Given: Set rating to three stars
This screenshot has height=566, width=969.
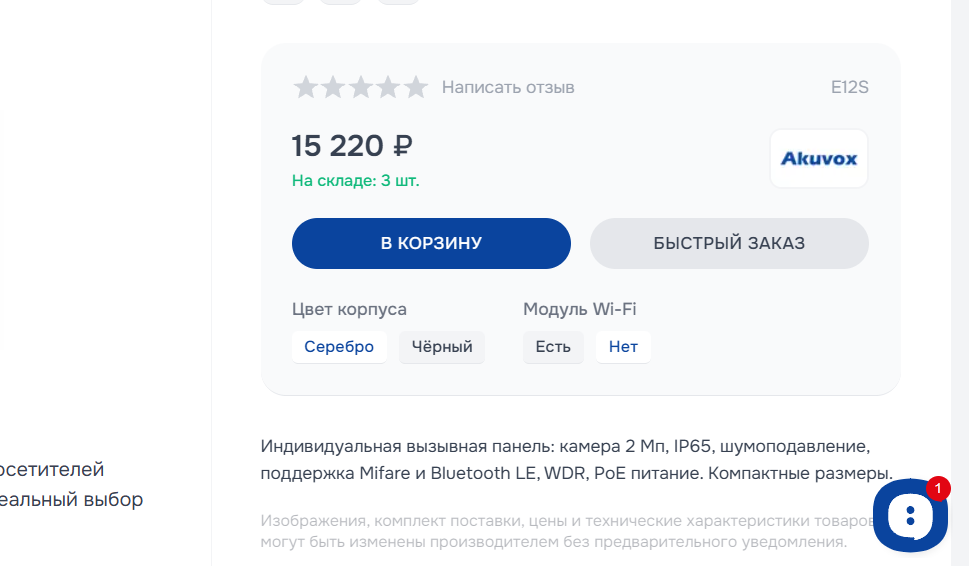Looking at the screenshot, I should pyautogui.click(x=360, y=88).
